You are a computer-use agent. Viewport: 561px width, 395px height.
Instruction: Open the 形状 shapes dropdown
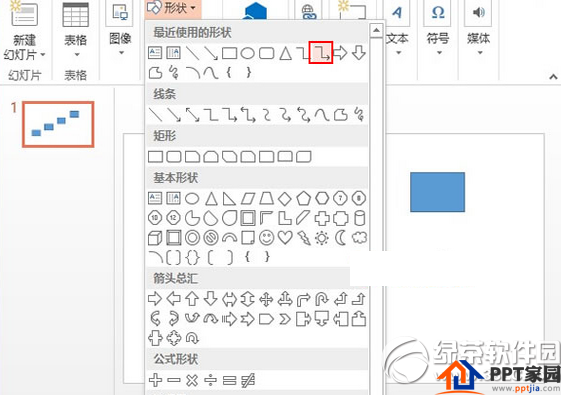(x=173, y=8)
